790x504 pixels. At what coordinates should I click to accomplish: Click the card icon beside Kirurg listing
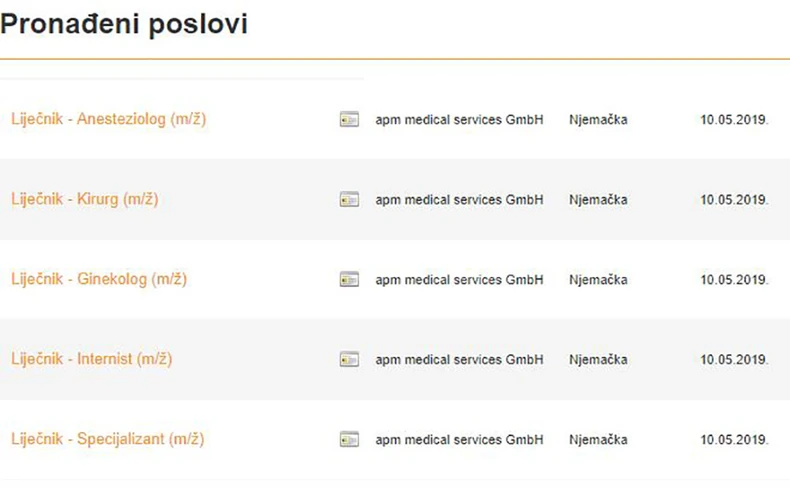(x=349, y=200)
